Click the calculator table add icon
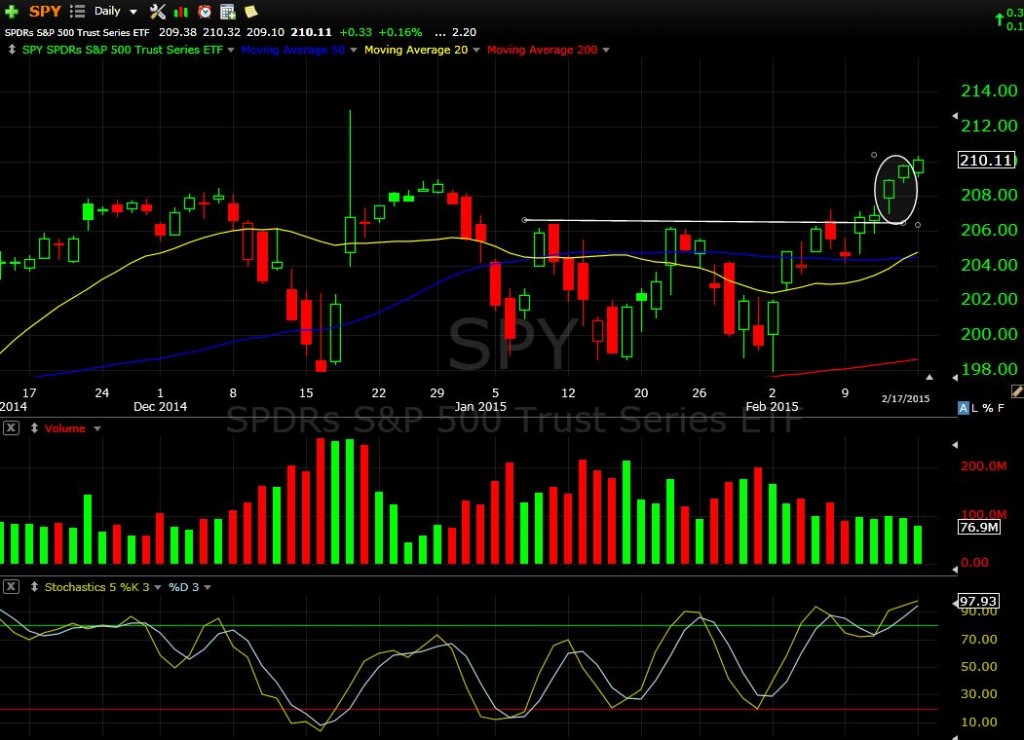The image size is (1024, 740). [228, 11]
